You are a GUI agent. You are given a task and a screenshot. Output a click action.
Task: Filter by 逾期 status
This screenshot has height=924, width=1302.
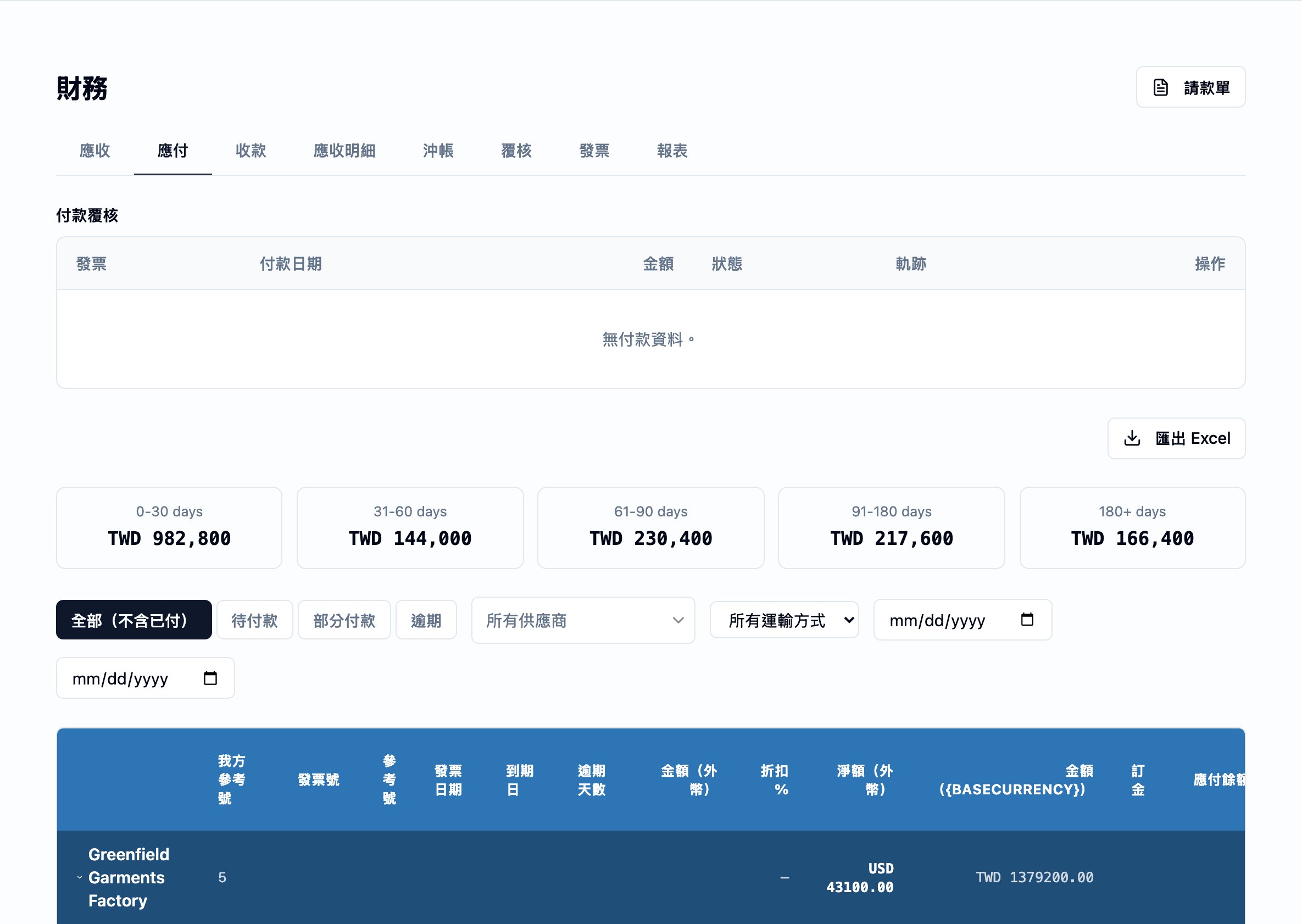tap(426, 620)
